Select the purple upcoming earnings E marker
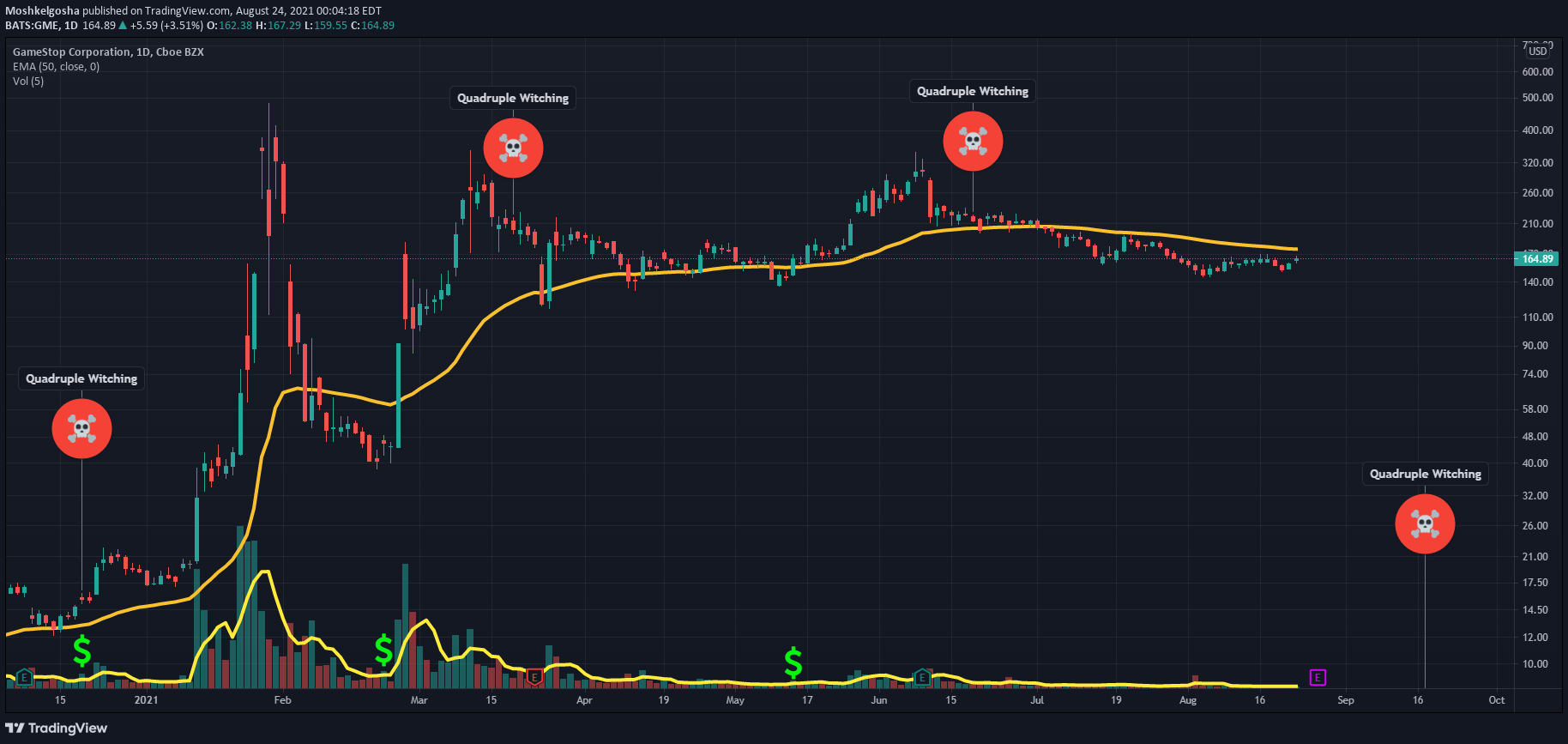Viewport: 1568px width, 744px height. point(1318,678)
